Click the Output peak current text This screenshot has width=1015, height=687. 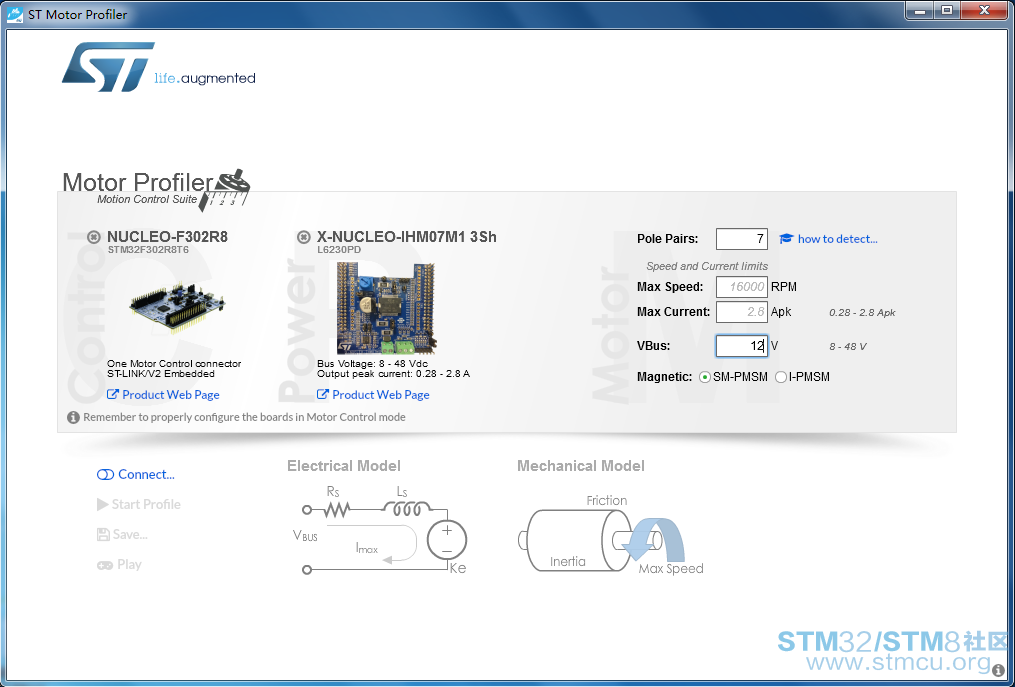(394, 374)
